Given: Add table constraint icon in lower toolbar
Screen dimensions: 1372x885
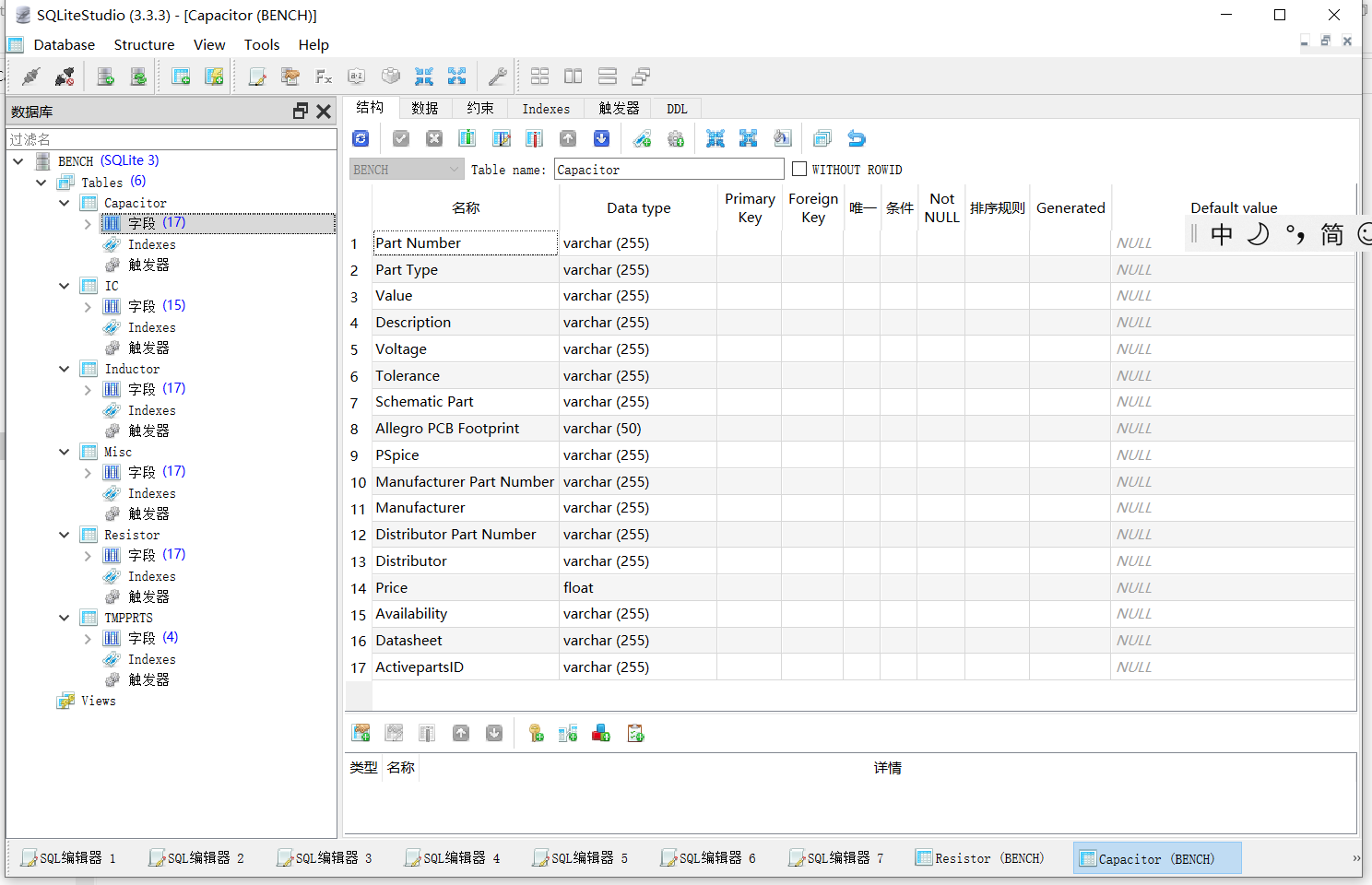Looking at the screenshot, I should pos(361,733).
